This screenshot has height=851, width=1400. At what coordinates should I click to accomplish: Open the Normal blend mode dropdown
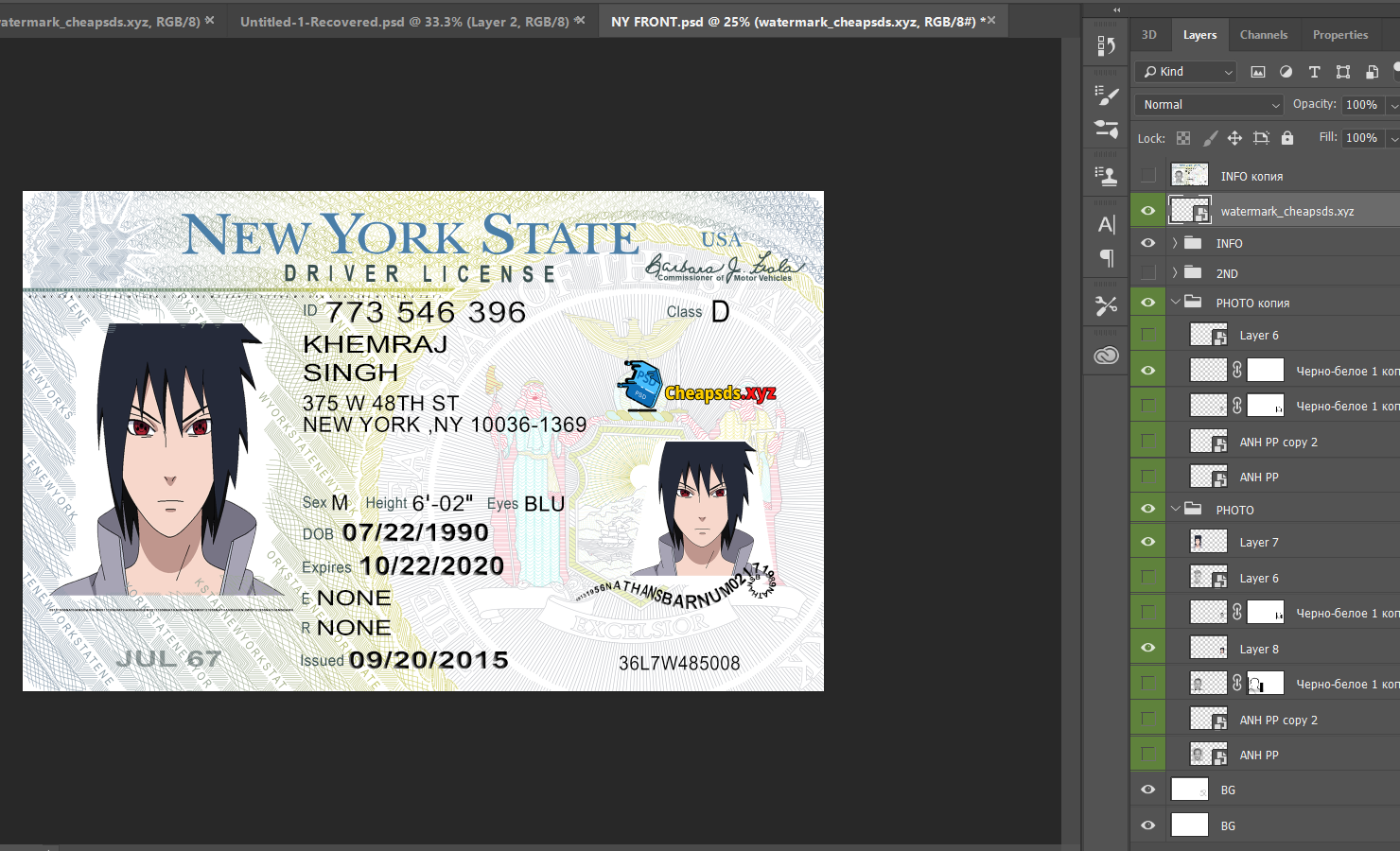click(1210, 105)
